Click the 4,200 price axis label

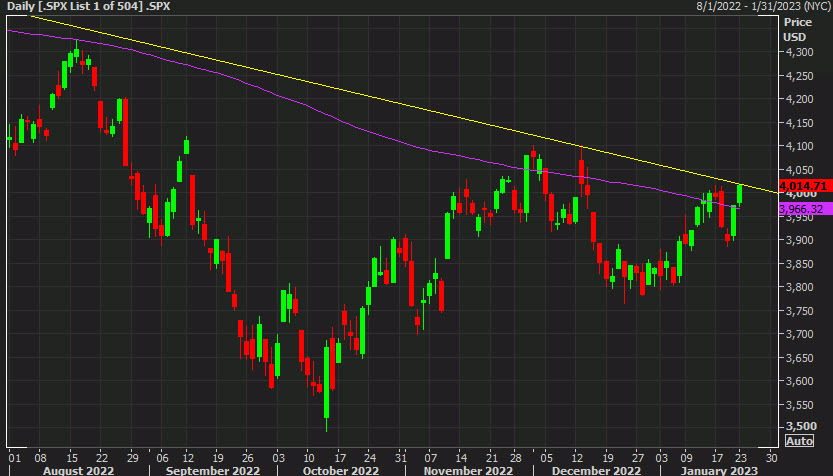[800, 99]
